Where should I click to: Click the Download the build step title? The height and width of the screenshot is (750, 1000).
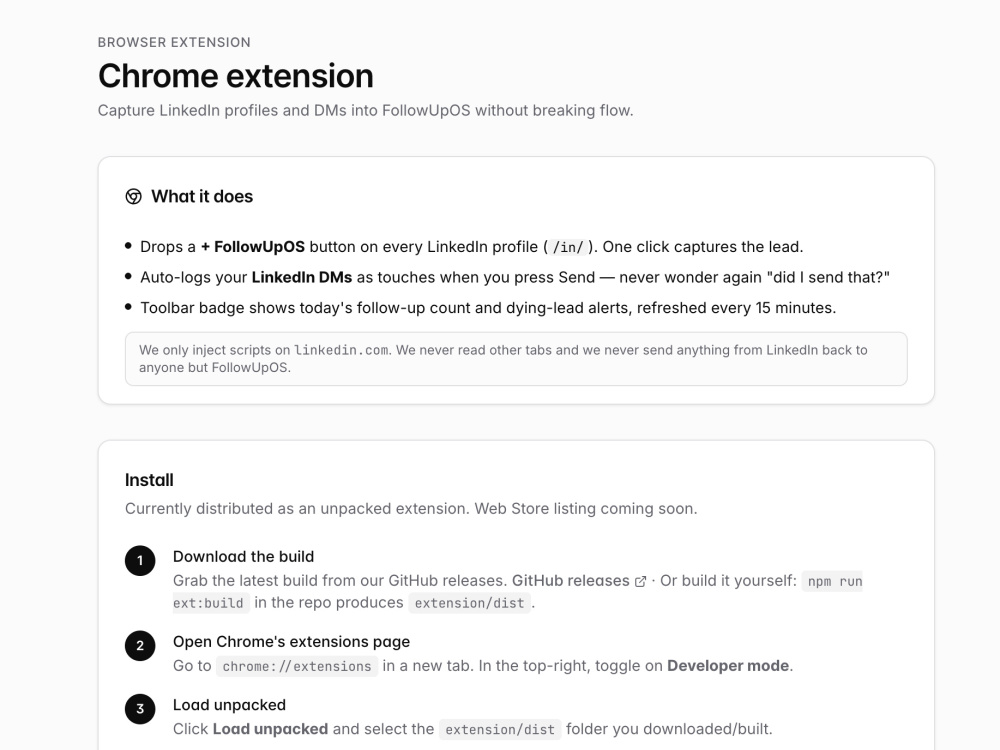[x=244, y=557]
